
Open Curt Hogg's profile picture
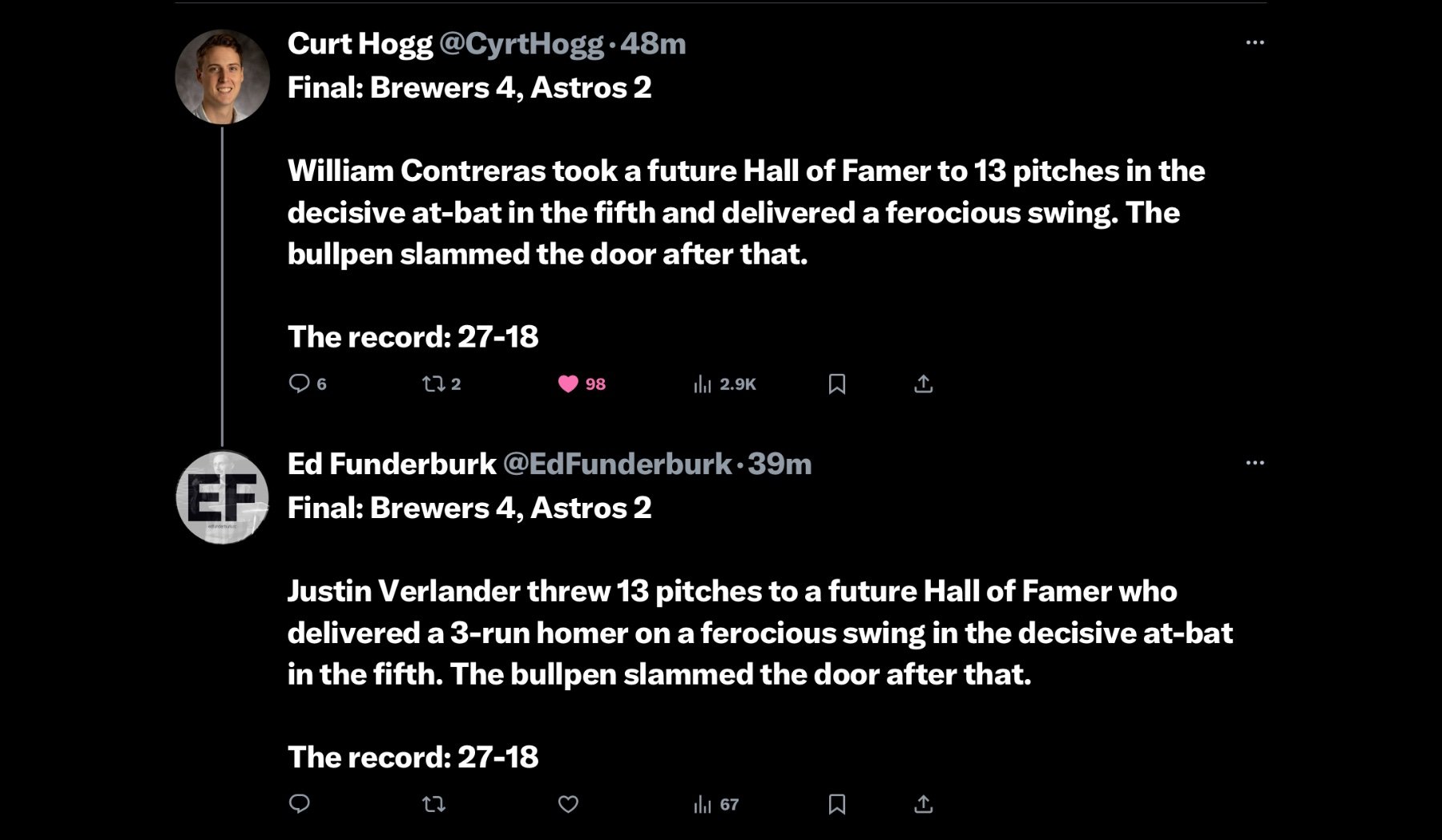222,77
